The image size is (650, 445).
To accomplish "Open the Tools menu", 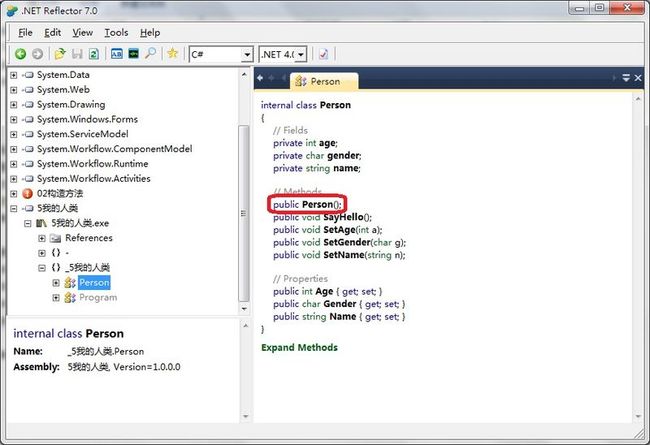I will (116, 32).
